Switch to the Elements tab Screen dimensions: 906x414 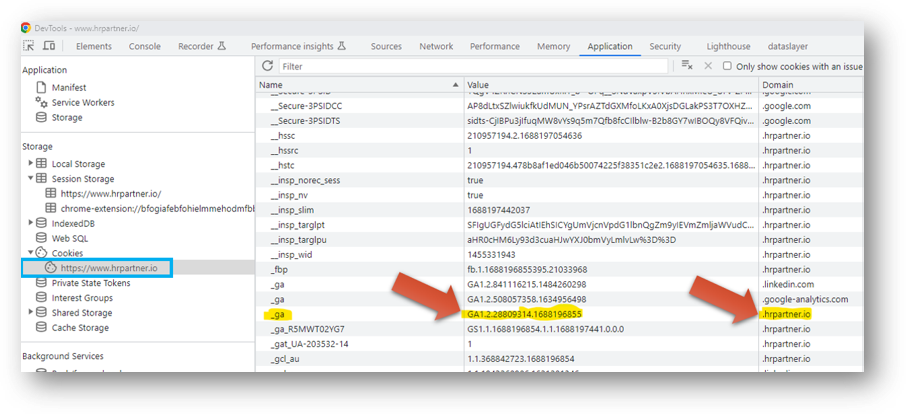(94, 46)
